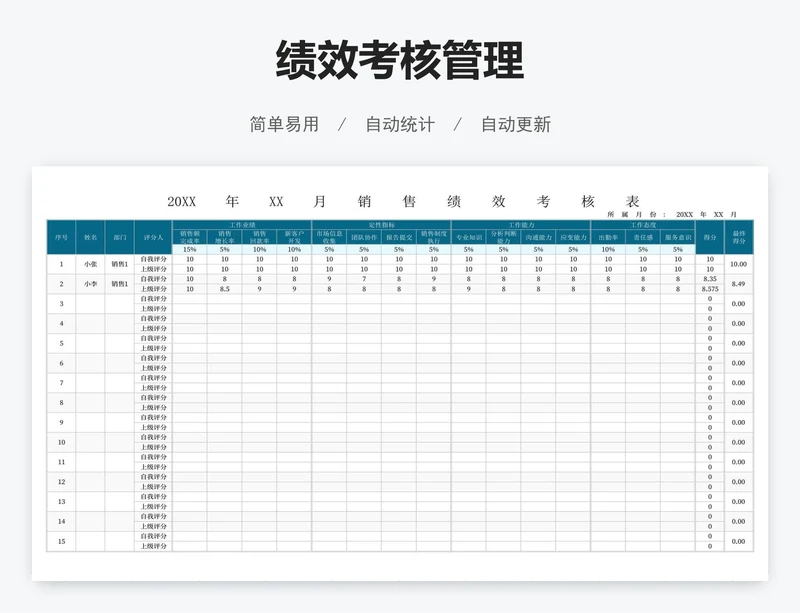
Task: Click the 最终得分 column header
Action: coord(739,237)
